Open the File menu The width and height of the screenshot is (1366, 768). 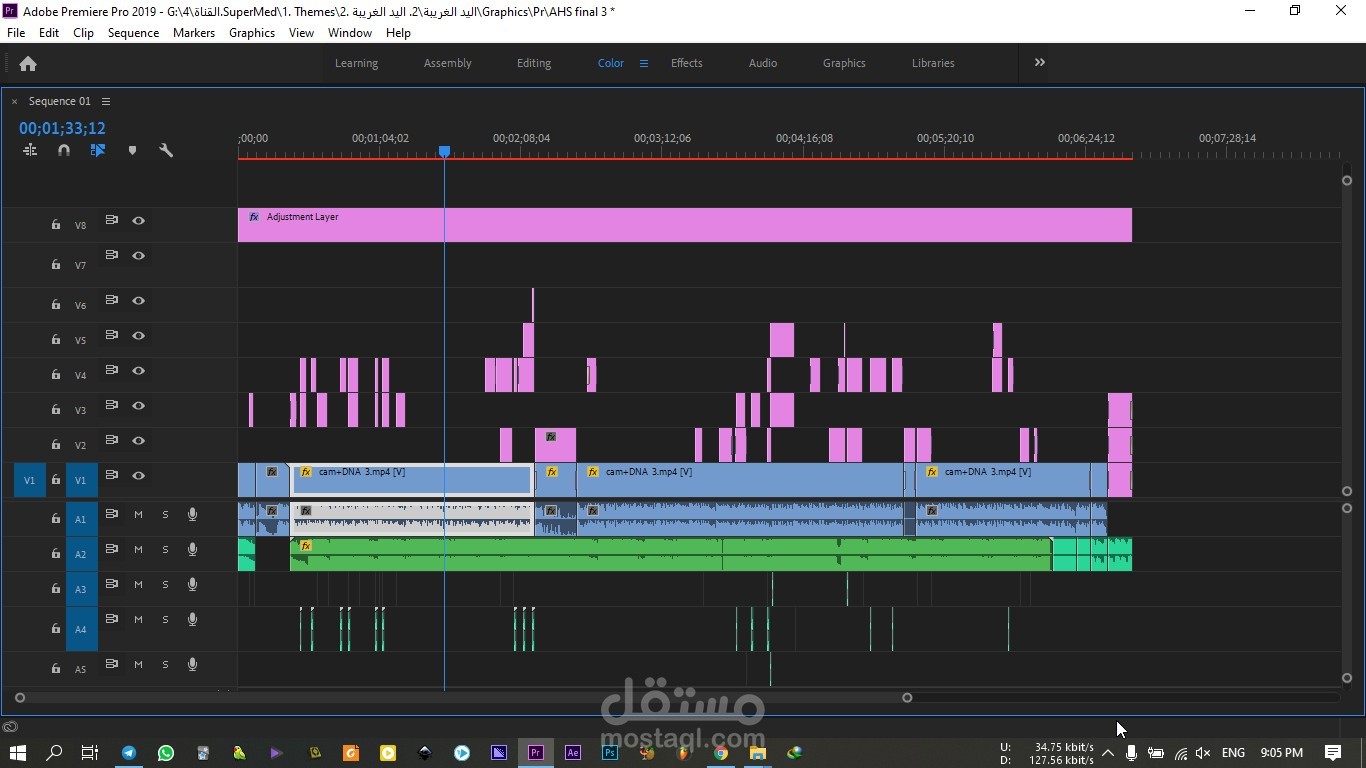pyautogui.click(x=16, y=33)
